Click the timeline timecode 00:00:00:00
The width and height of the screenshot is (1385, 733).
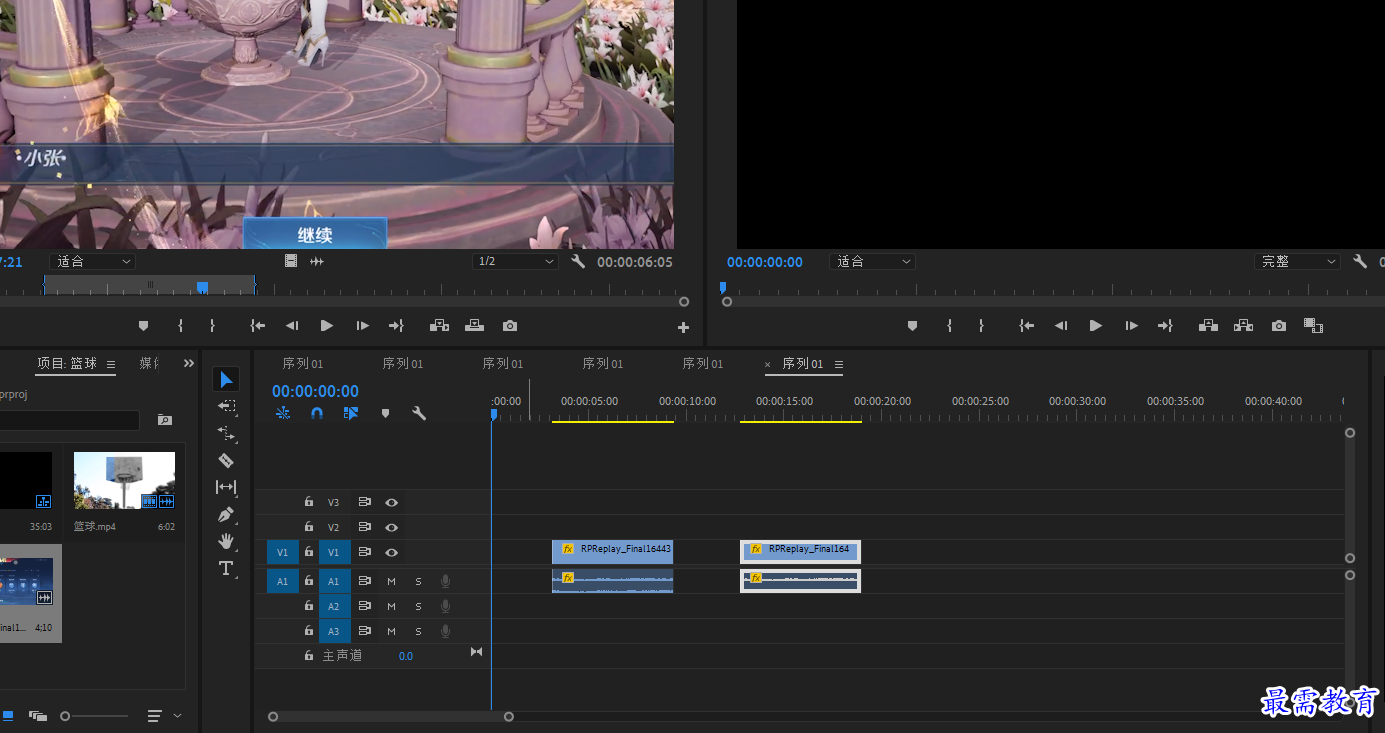coord(315,391)
